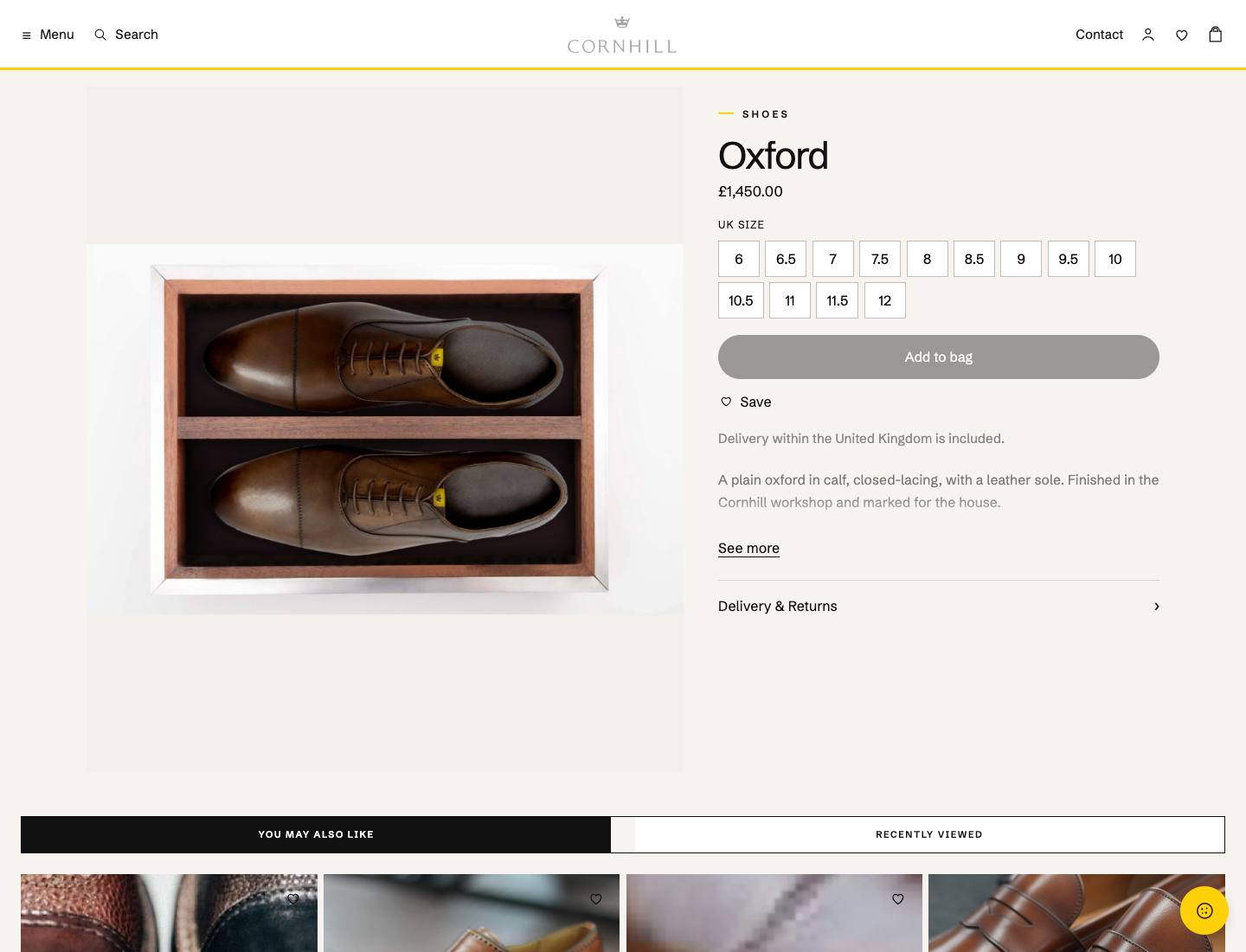The height and width of the screenshot is (952, 1246).
Task: Click the Search magnifier icon
Action: point(100,35)
